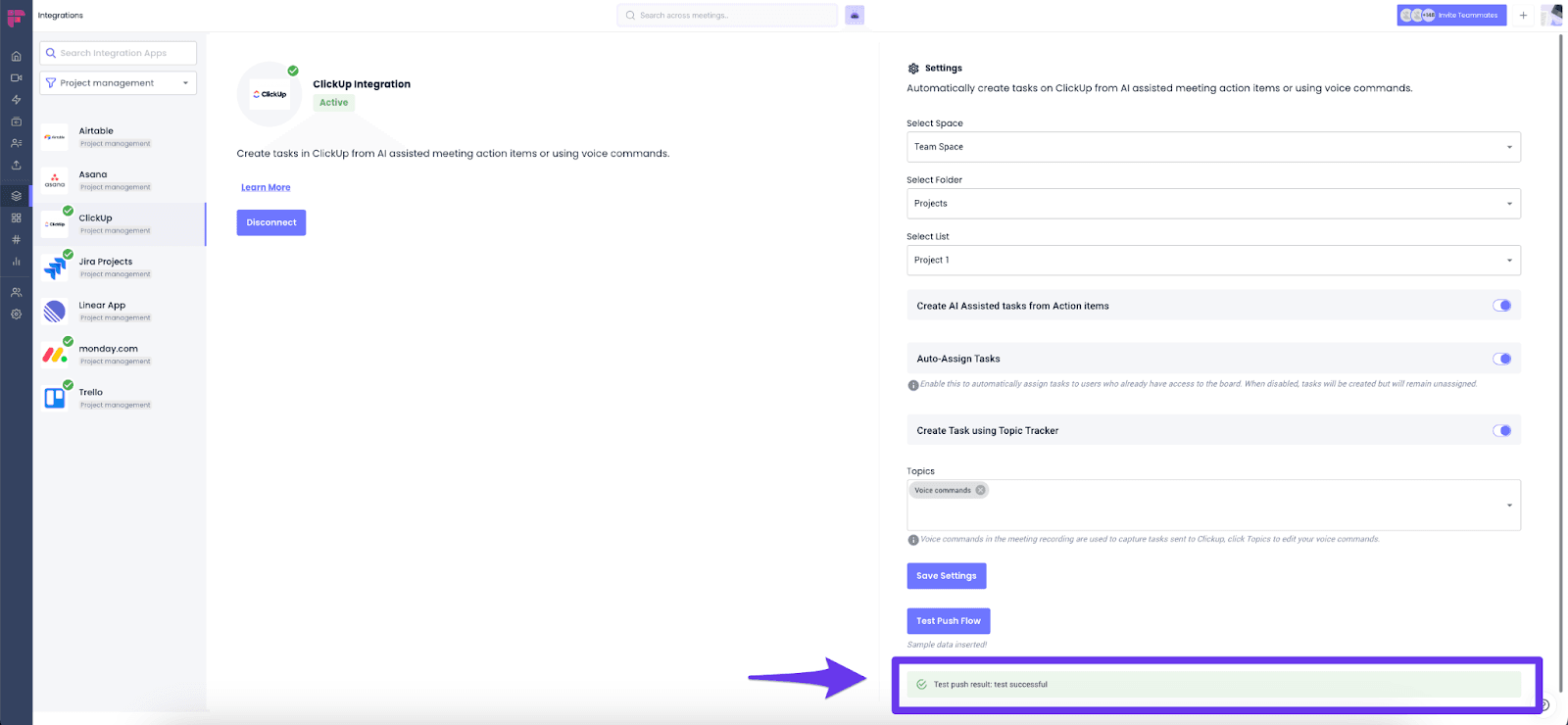This screenshot has width=1568, height=725.
Task: Click the Asana logo icon
Action: pyautogui.click(x=55, y=180)
